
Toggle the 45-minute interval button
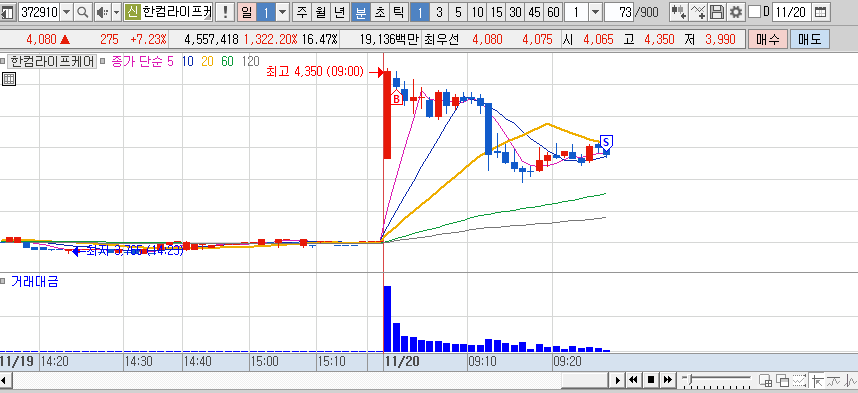coord(535,11)
